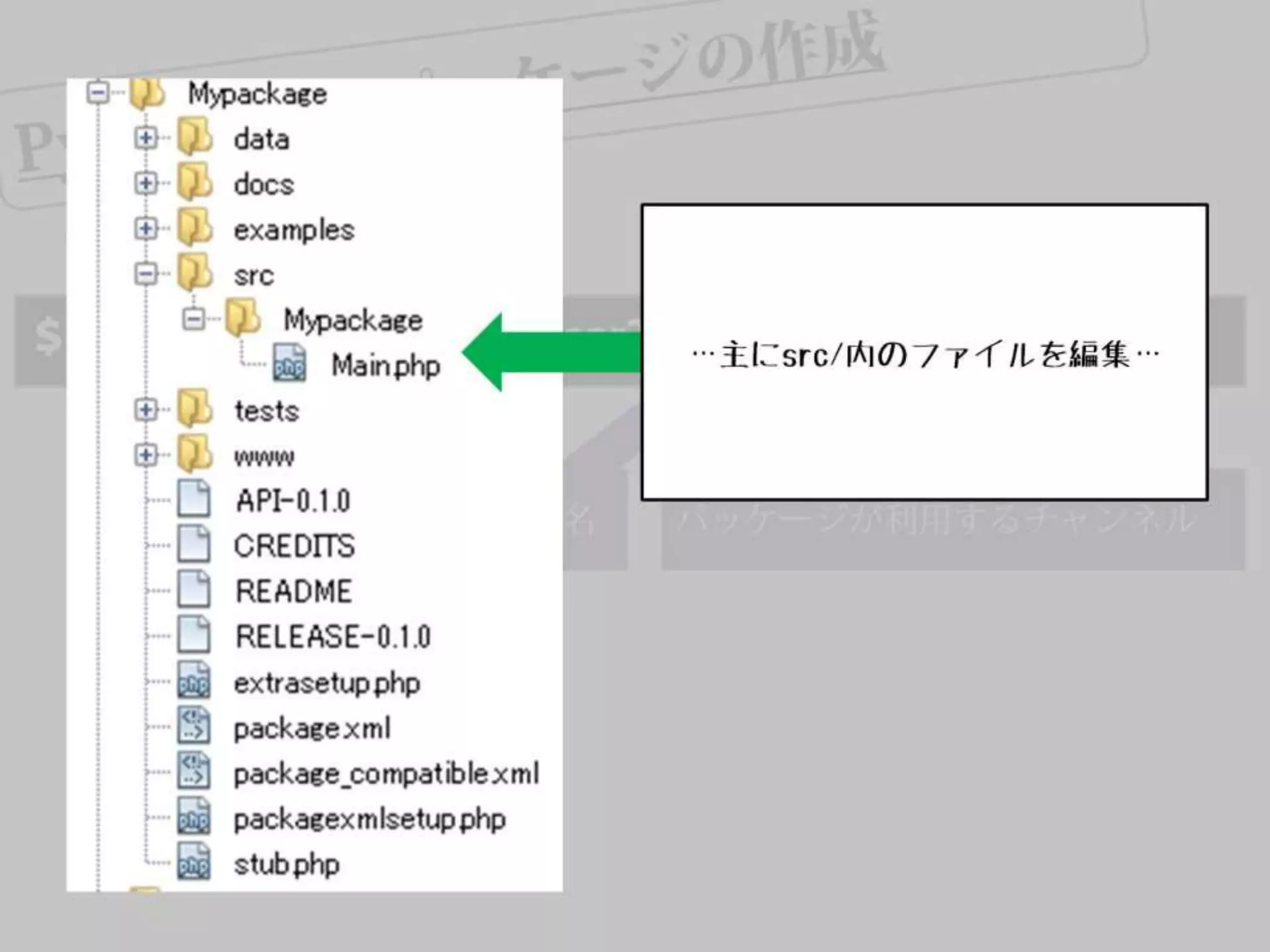Select the 'data' folder name

(x=261, y=139)
